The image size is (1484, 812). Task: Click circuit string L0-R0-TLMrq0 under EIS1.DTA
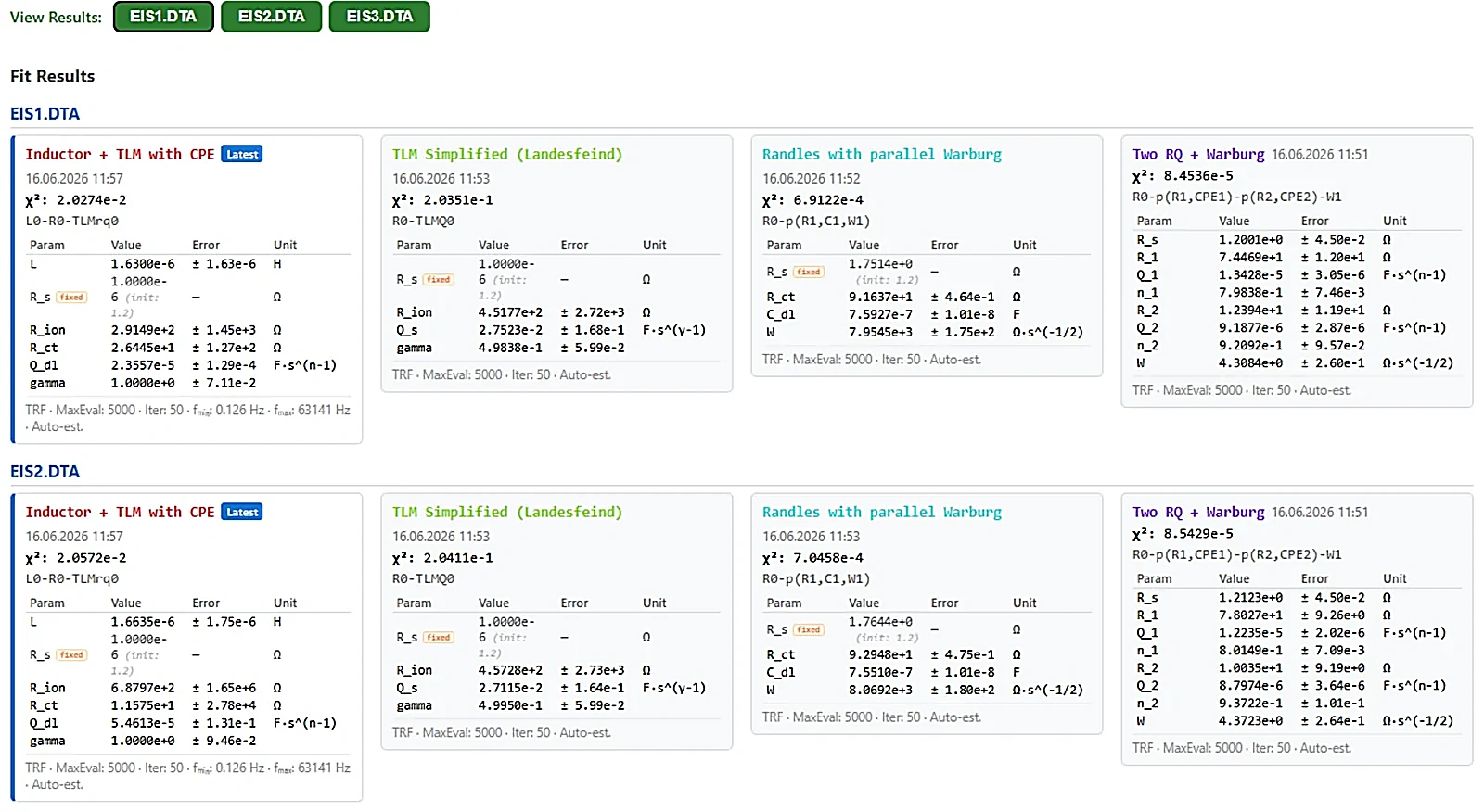pyautogui.click(x=71, y=222)
